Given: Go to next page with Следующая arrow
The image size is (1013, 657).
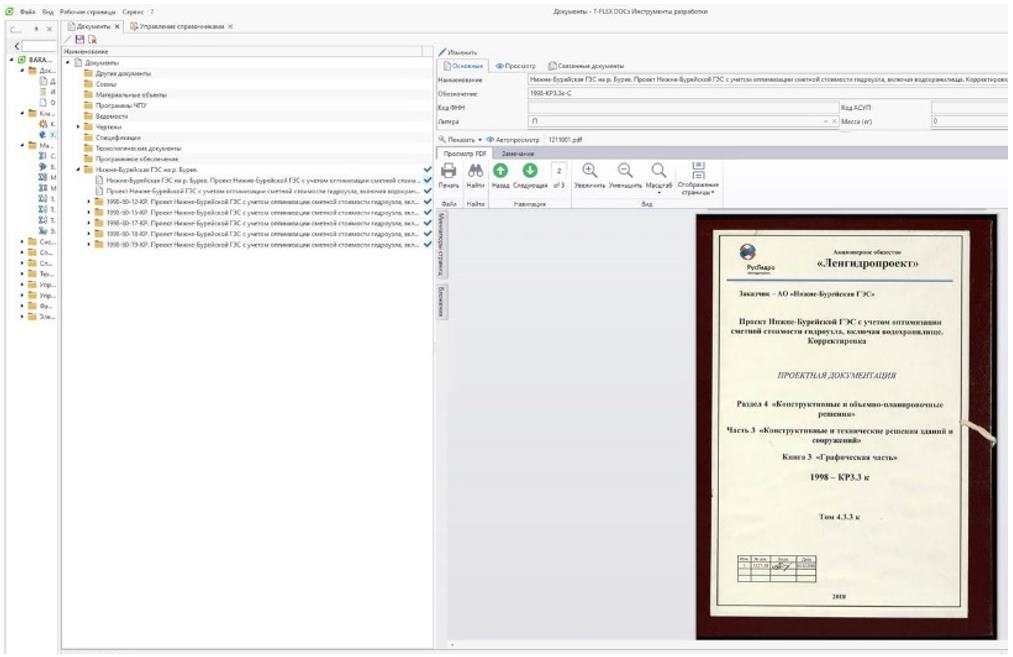Looking at the screenshot, I should pyautogui.click(x=531, y=172).
